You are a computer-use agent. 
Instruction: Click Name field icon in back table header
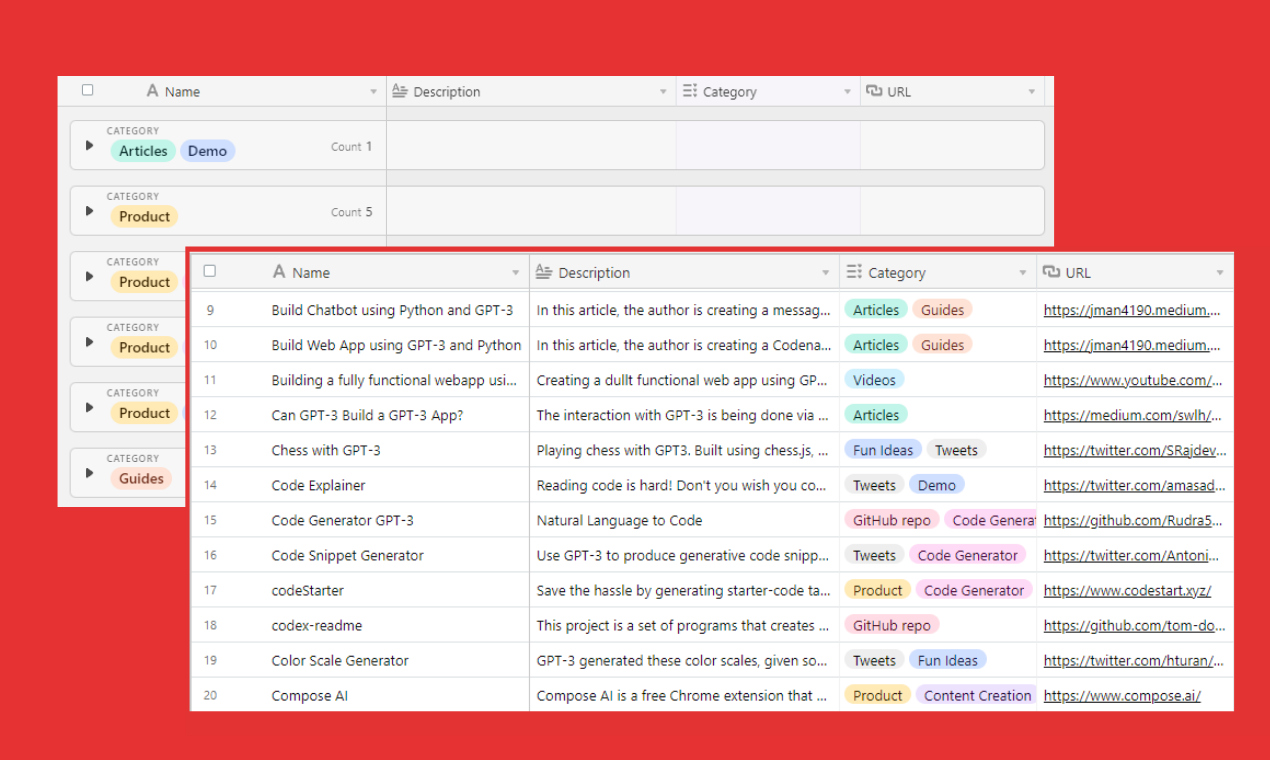coord(152,91)
